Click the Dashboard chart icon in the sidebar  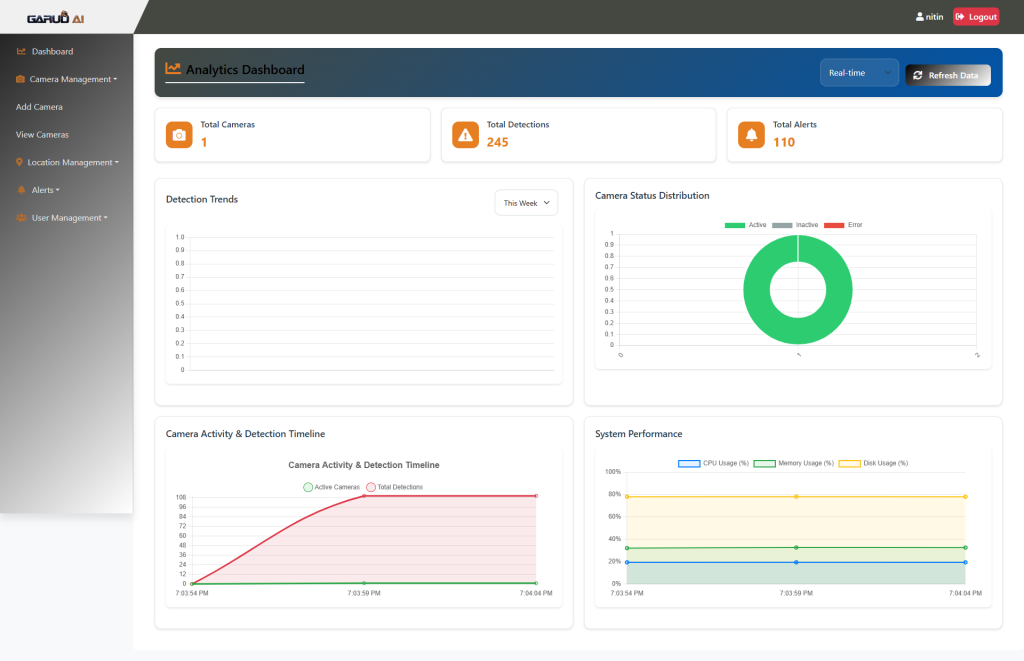coord(22,51)
